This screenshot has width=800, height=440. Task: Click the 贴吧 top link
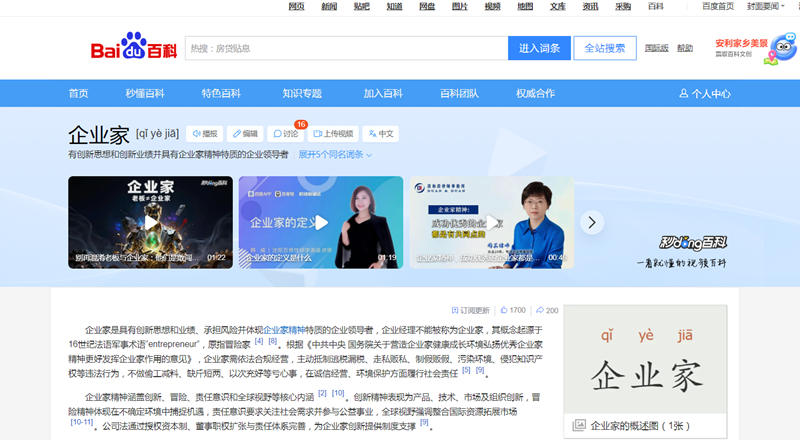[362, 6]
